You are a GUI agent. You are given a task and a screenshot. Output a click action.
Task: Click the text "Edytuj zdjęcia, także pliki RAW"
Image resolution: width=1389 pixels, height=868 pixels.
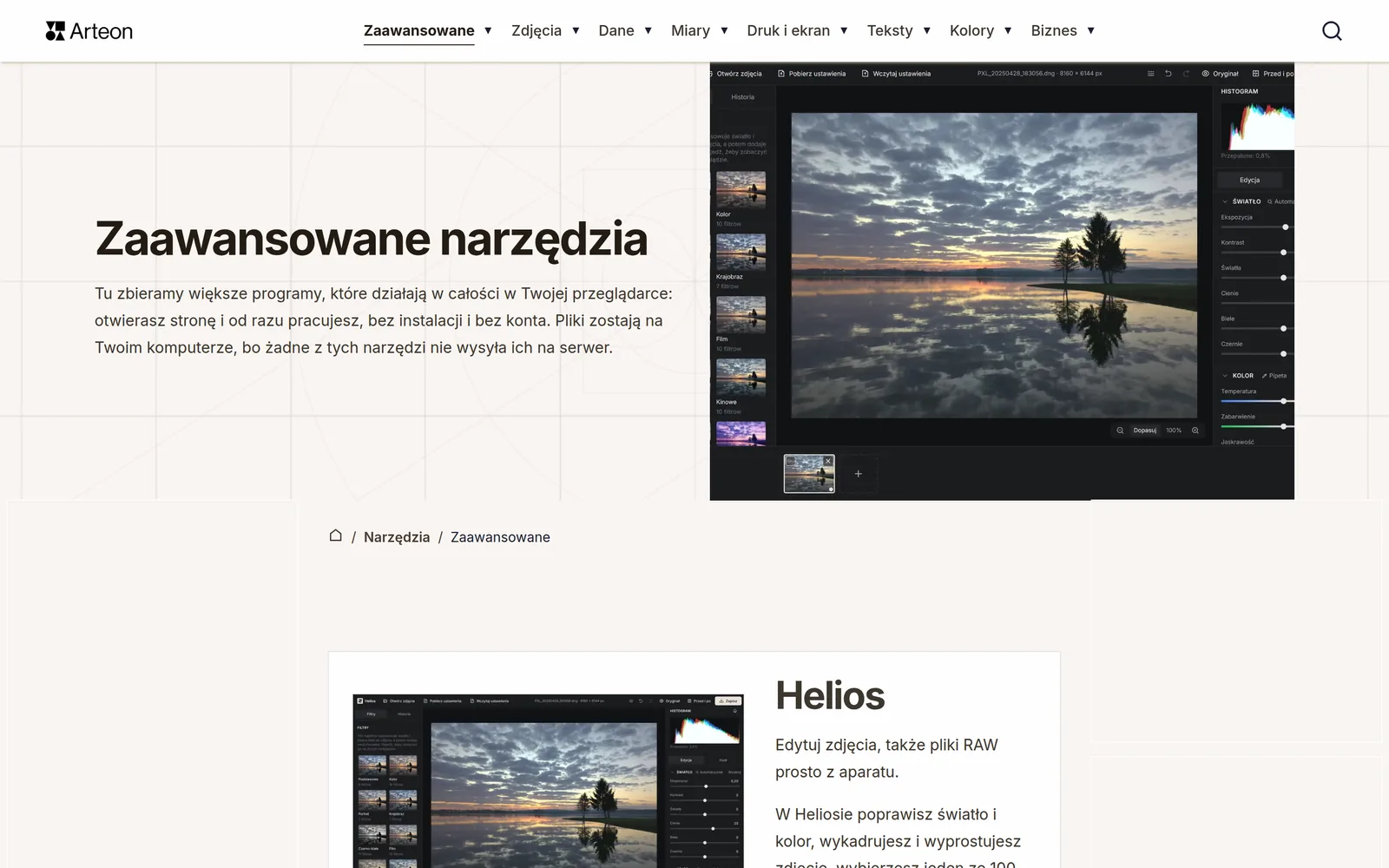[886, 745]
